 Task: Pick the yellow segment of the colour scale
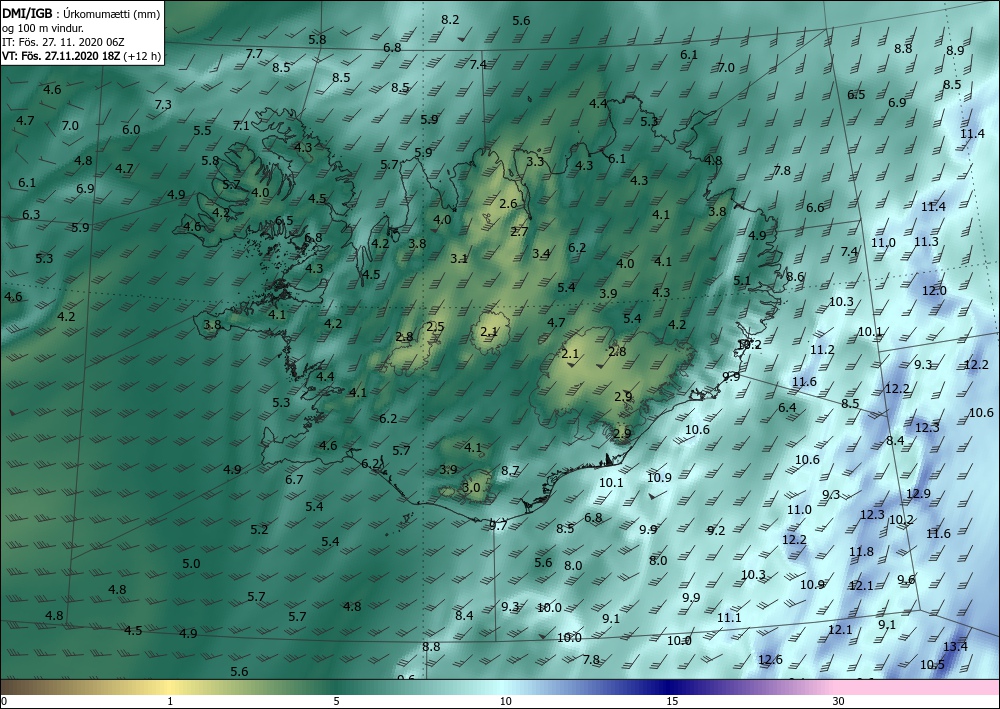(169, 687)
